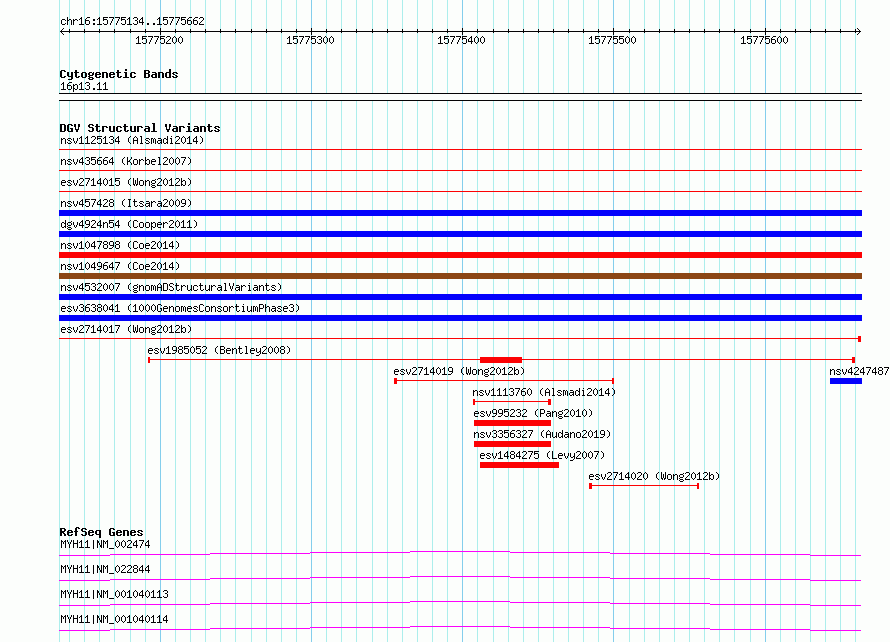The image size is (890, 642).
Task: Click the left arrow of the ruler
Action: 62,32
